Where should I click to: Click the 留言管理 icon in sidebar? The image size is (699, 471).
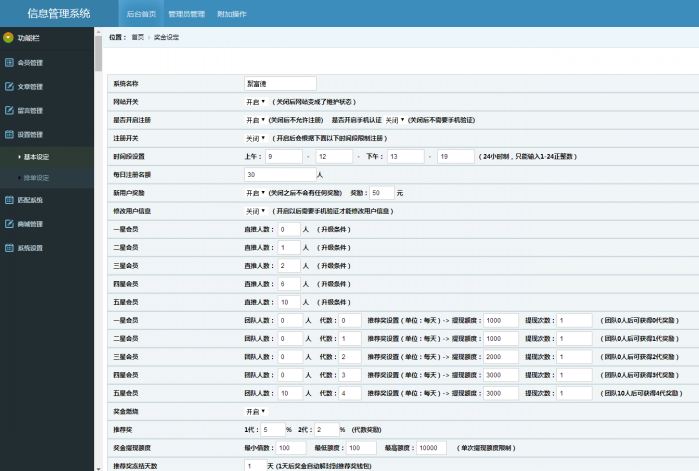[9, 111]
